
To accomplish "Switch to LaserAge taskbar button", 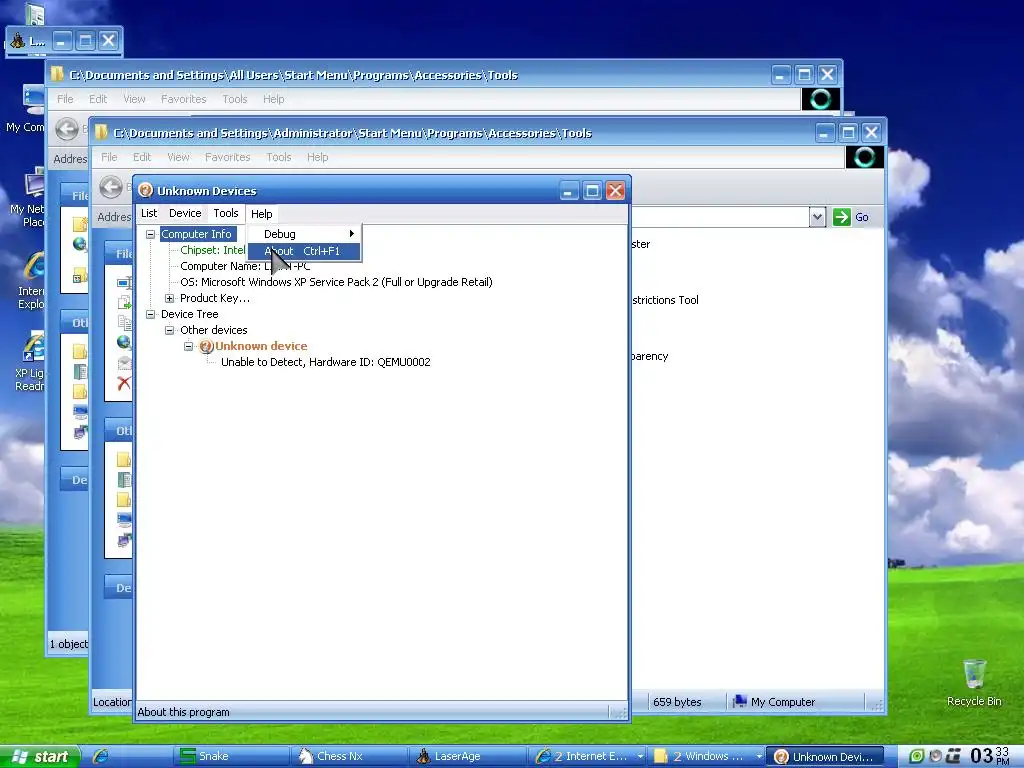I will click(468, 756).
